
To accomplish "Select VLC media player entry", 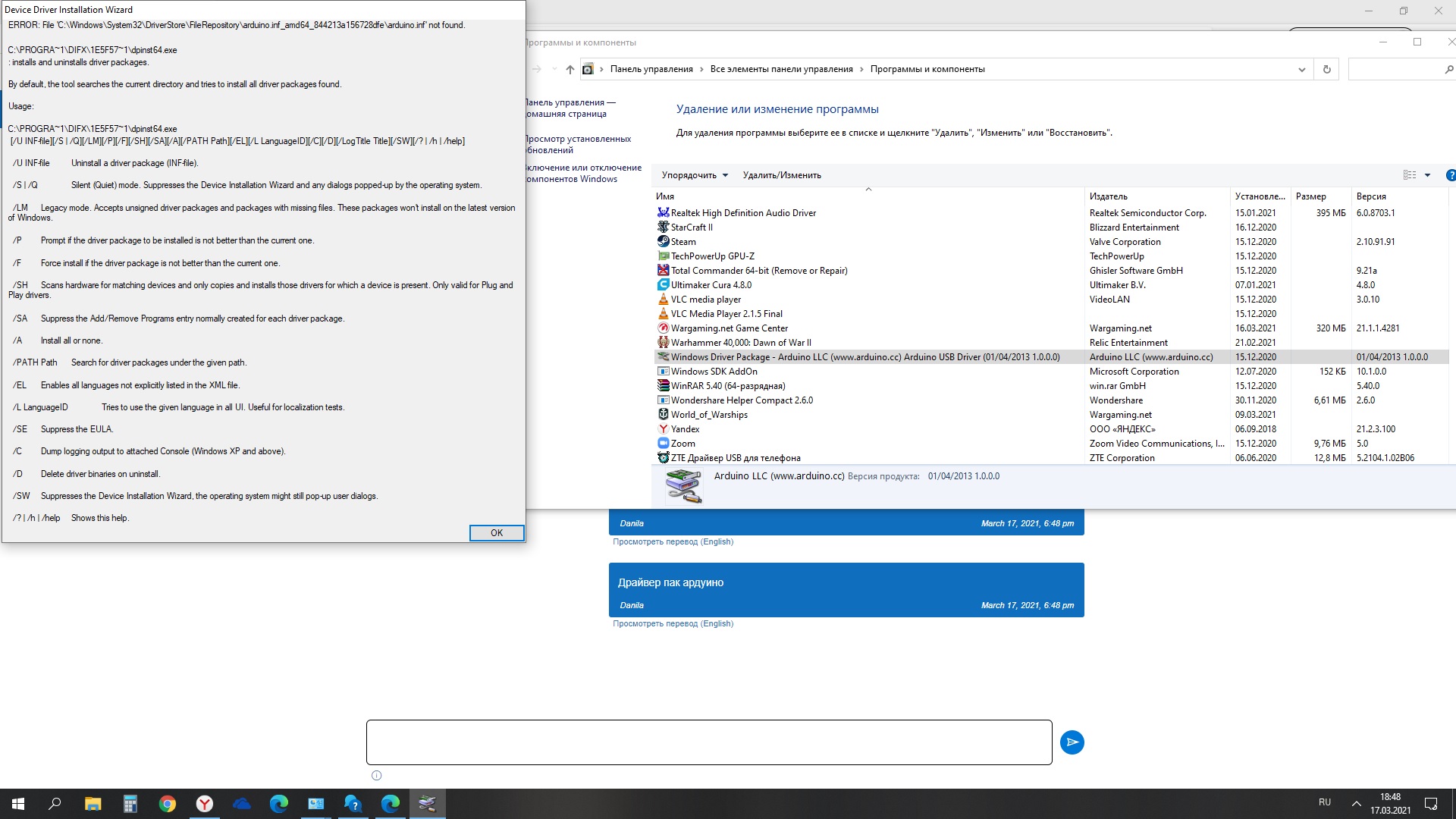I will pyautogui.click(x=1051, y=300).
